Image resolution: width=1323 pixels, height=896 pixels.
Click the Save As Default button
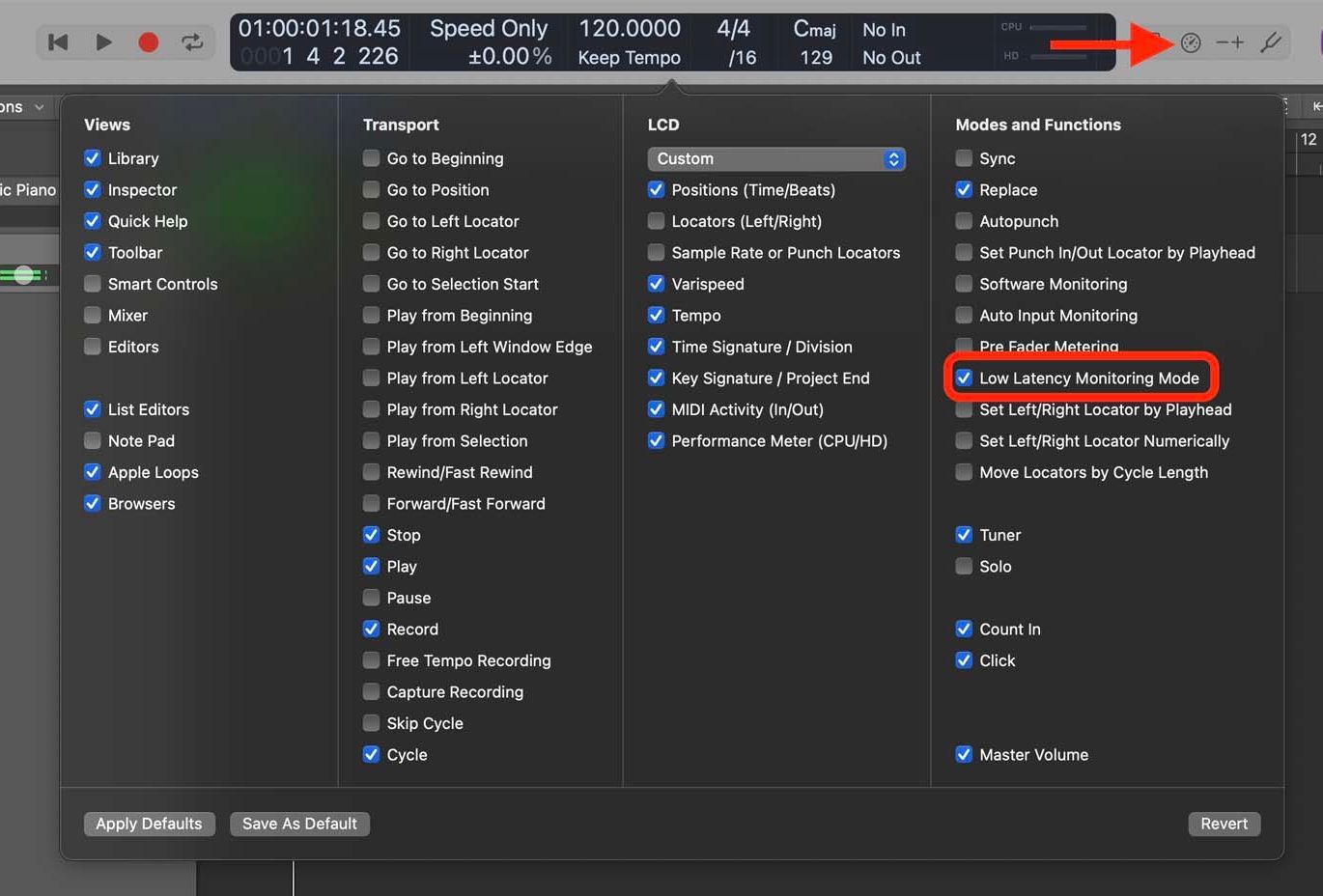coord(299,824)
